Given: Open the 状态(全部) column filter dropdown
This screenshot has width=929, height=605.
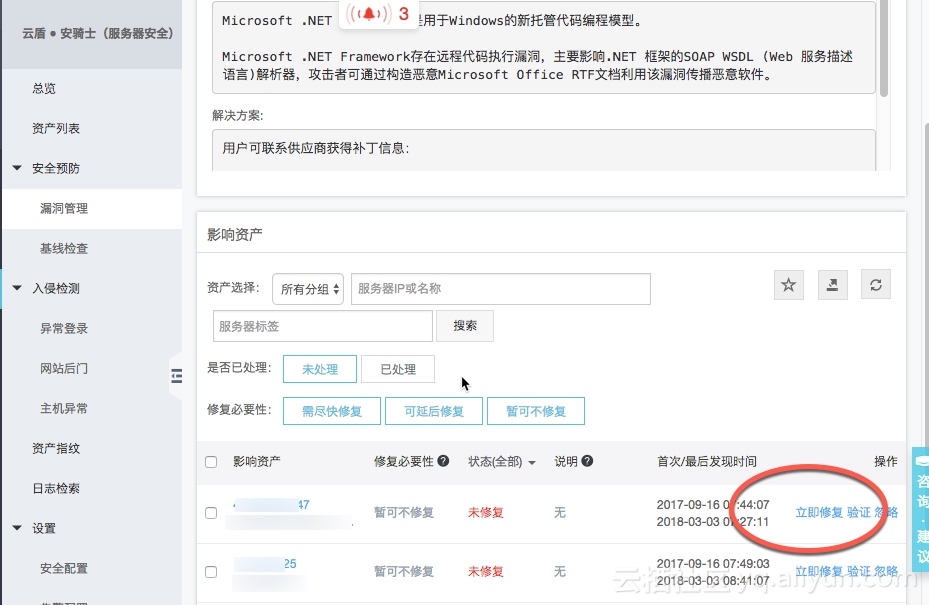Looking at the screenshot, I should pyautogui.click(x=502, y=462).
